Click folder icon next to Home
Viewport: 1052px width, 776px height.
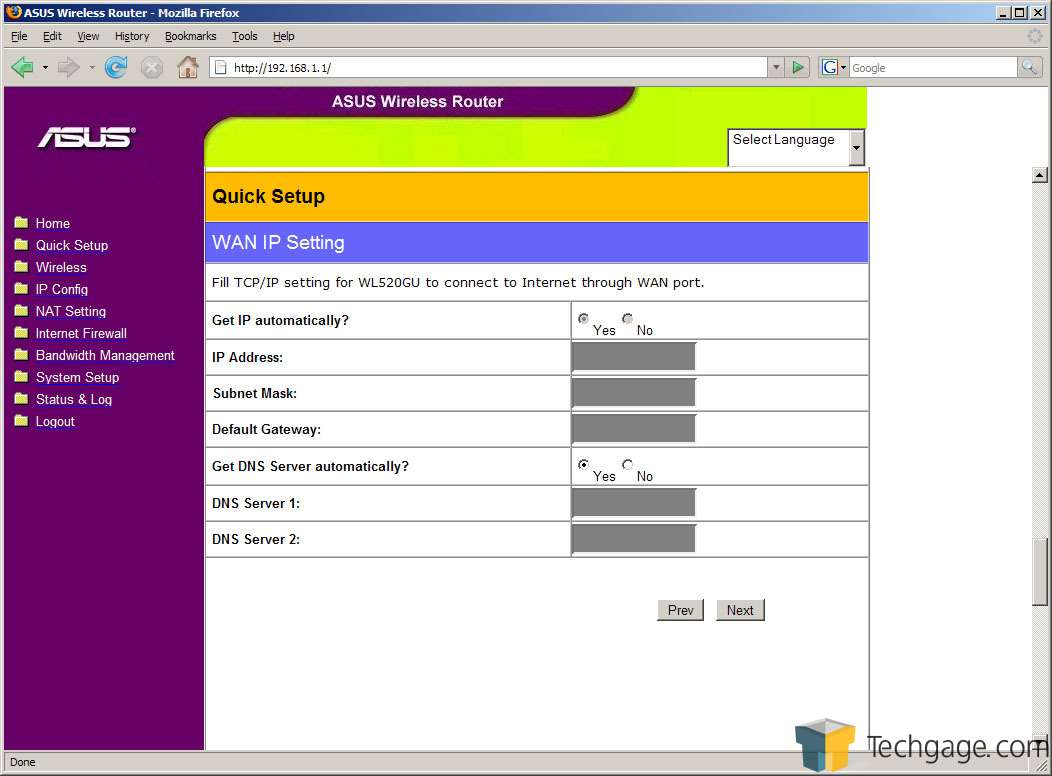point(21,222)
